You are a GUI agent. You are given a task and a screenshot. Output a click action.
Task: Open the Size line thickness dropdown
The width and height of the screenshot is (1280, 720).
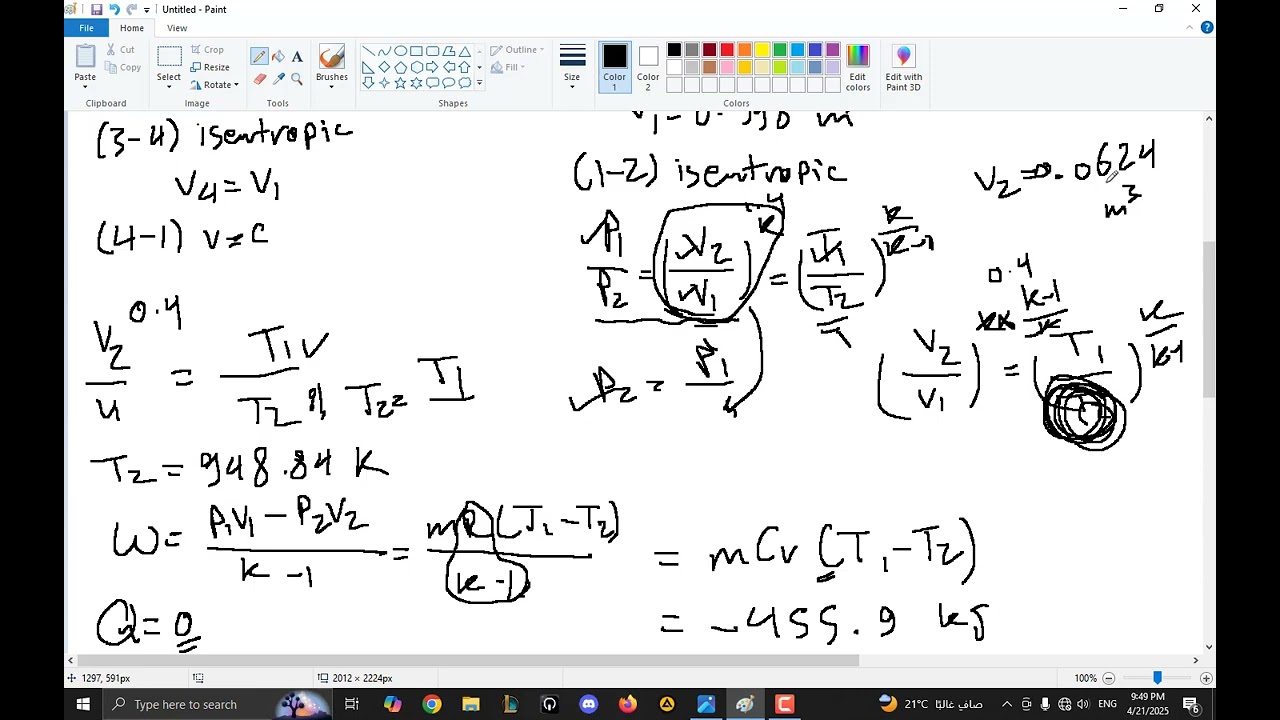coord(572,68)
